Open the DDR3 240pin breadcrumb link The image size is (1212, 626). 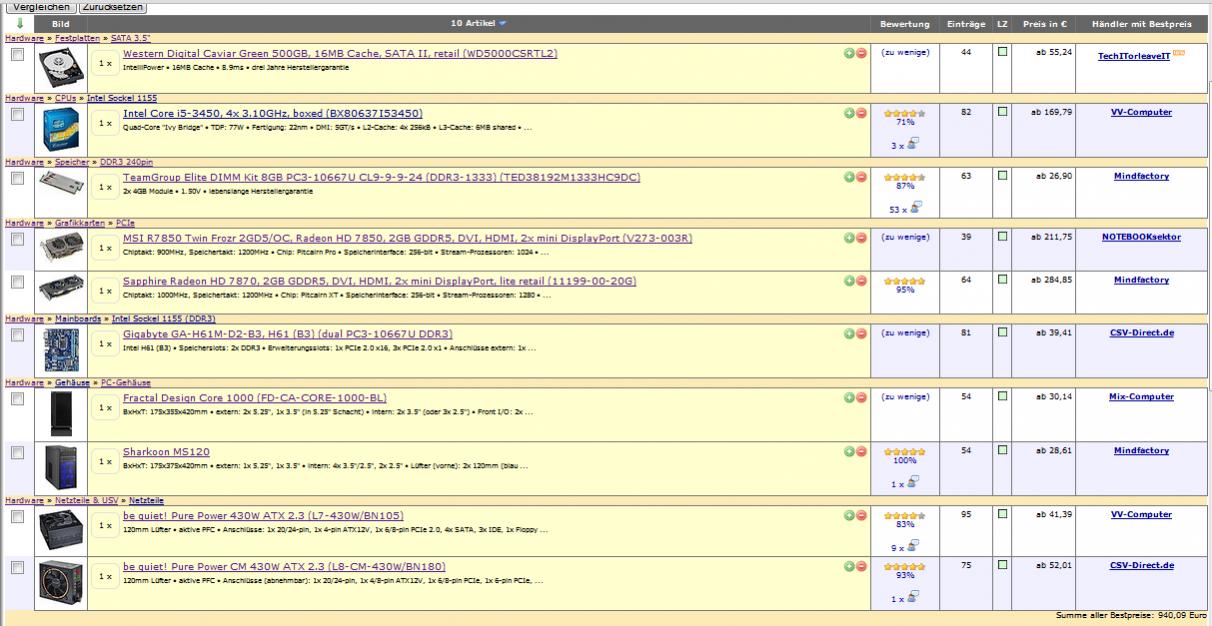126,161
